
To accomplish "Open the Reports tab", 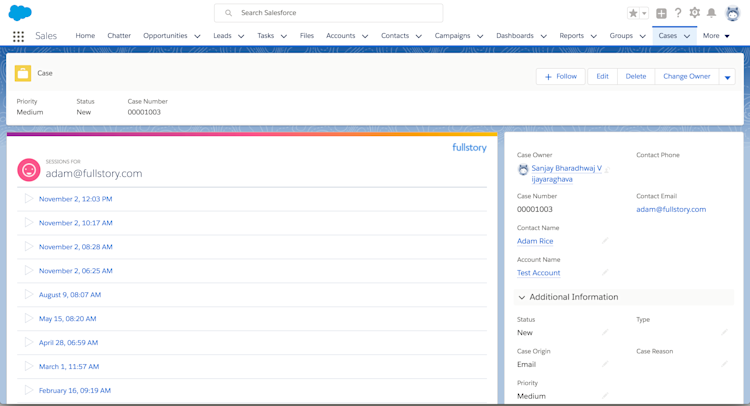I will (x=572, y=36).
